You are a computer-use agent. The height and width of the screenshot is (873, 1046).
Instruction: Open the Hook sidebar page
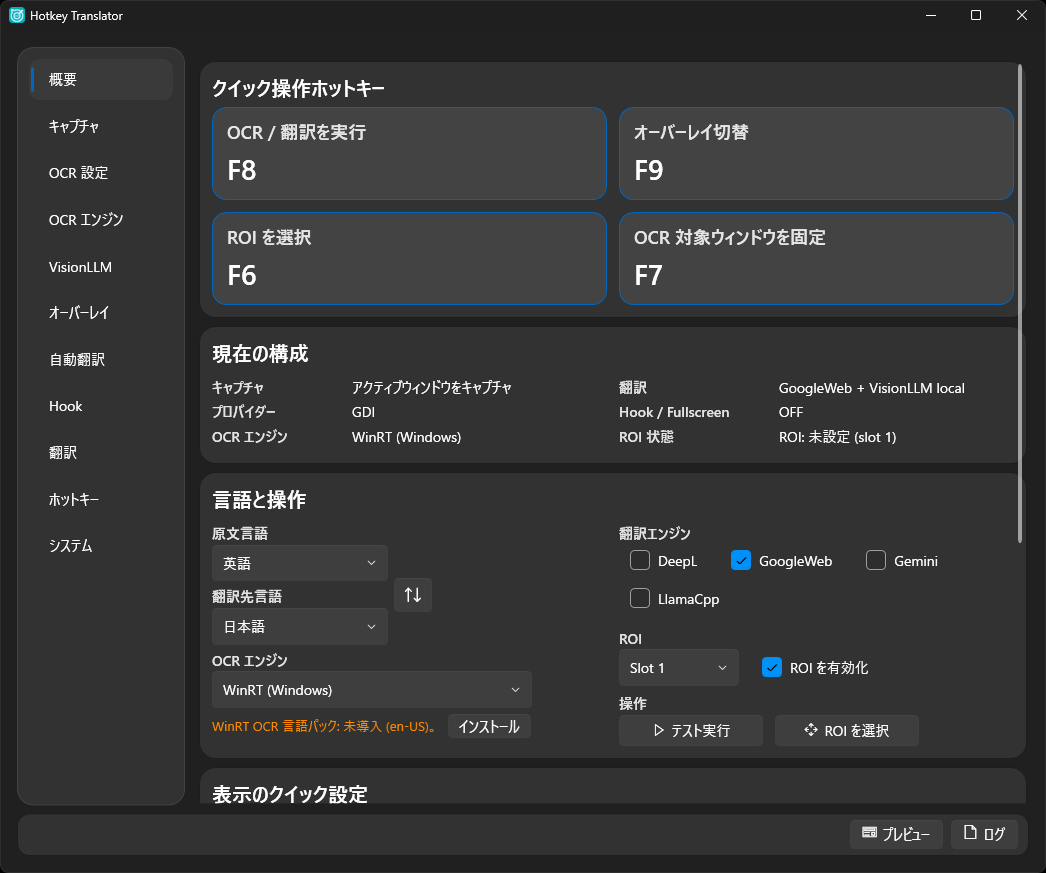[101, 406]
